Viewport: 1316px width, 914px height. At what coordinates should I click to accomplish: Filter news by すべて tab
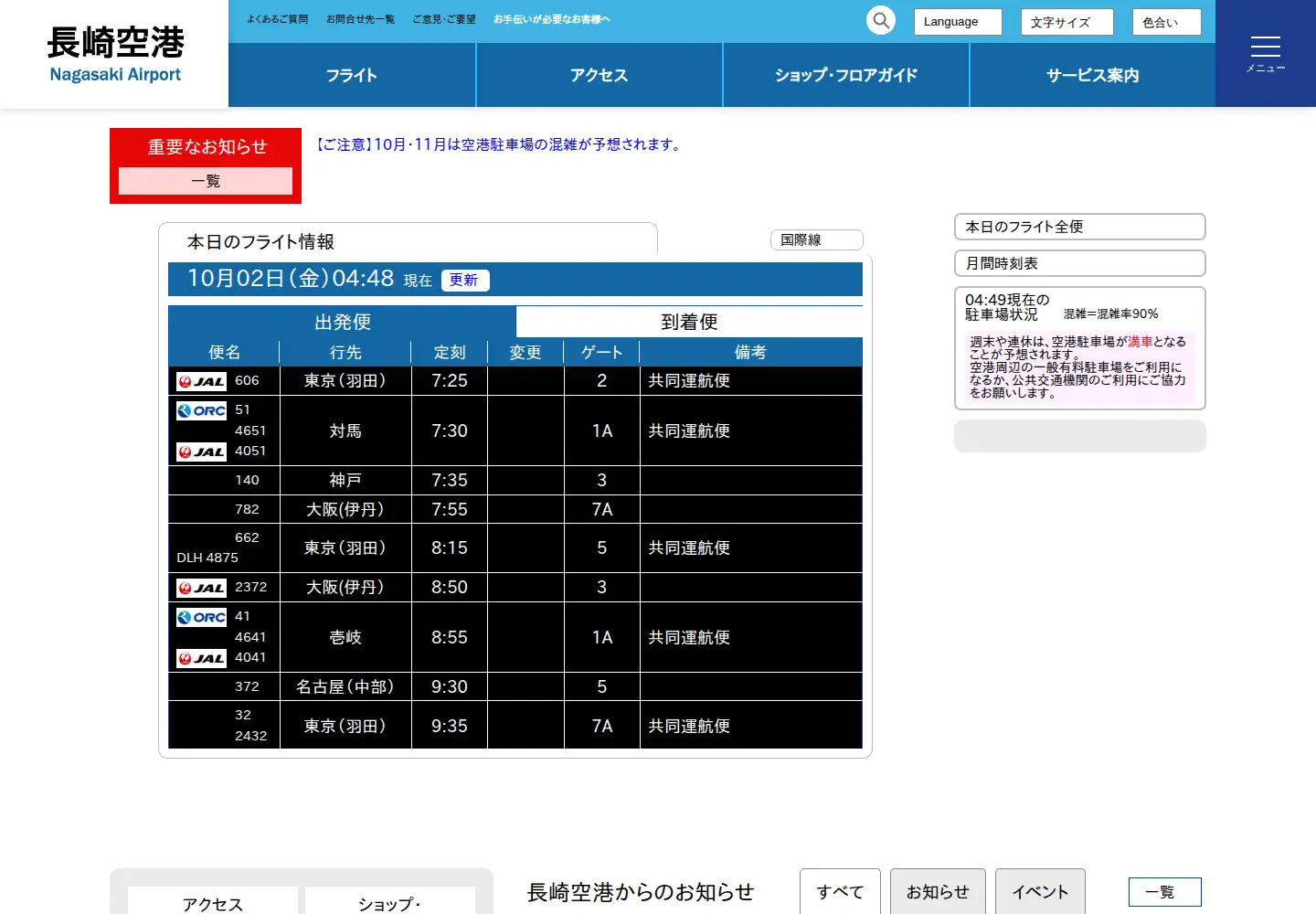pos(840,891)
